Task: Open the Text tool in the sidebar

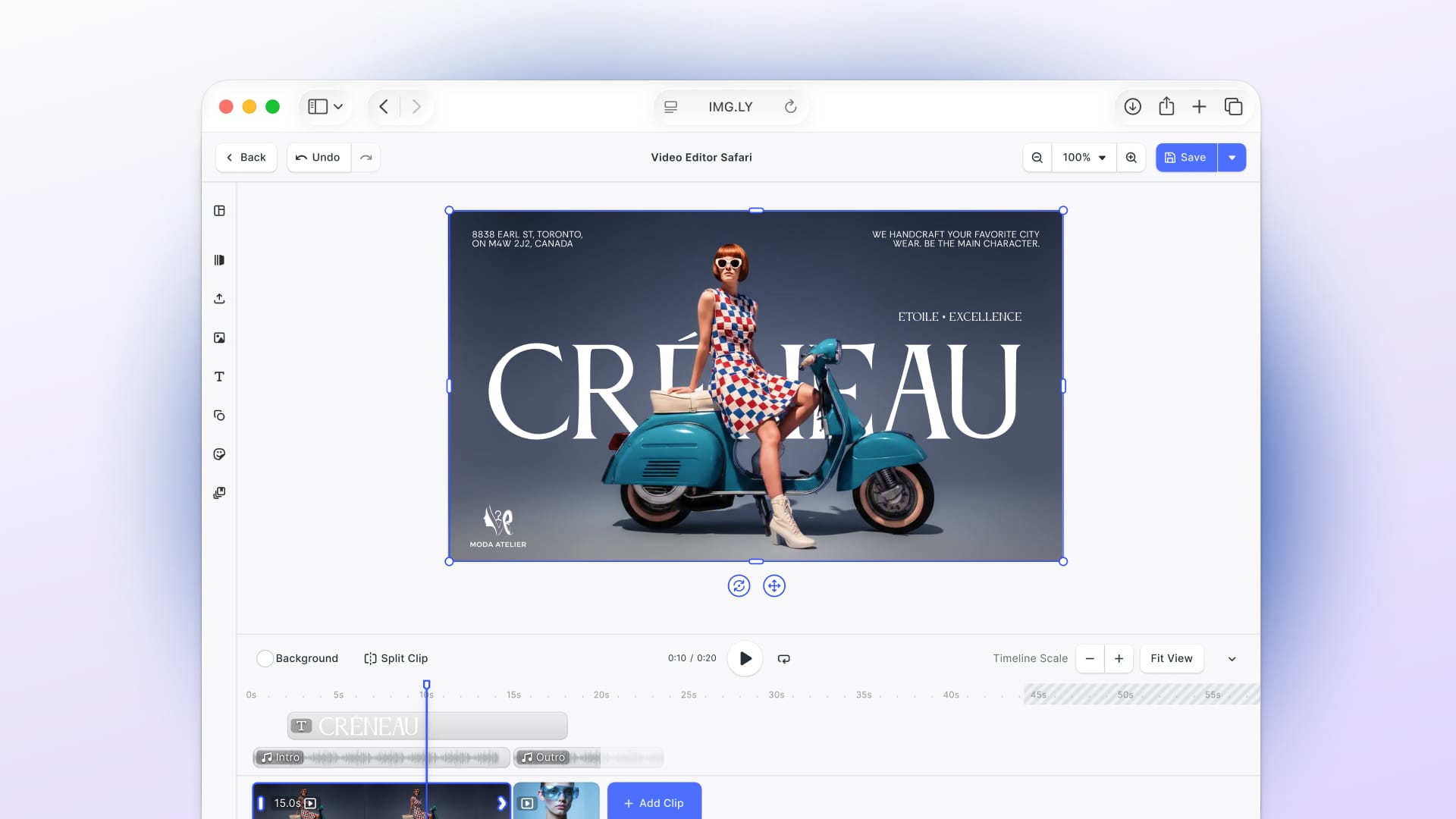Action: [x=219, y=377]
